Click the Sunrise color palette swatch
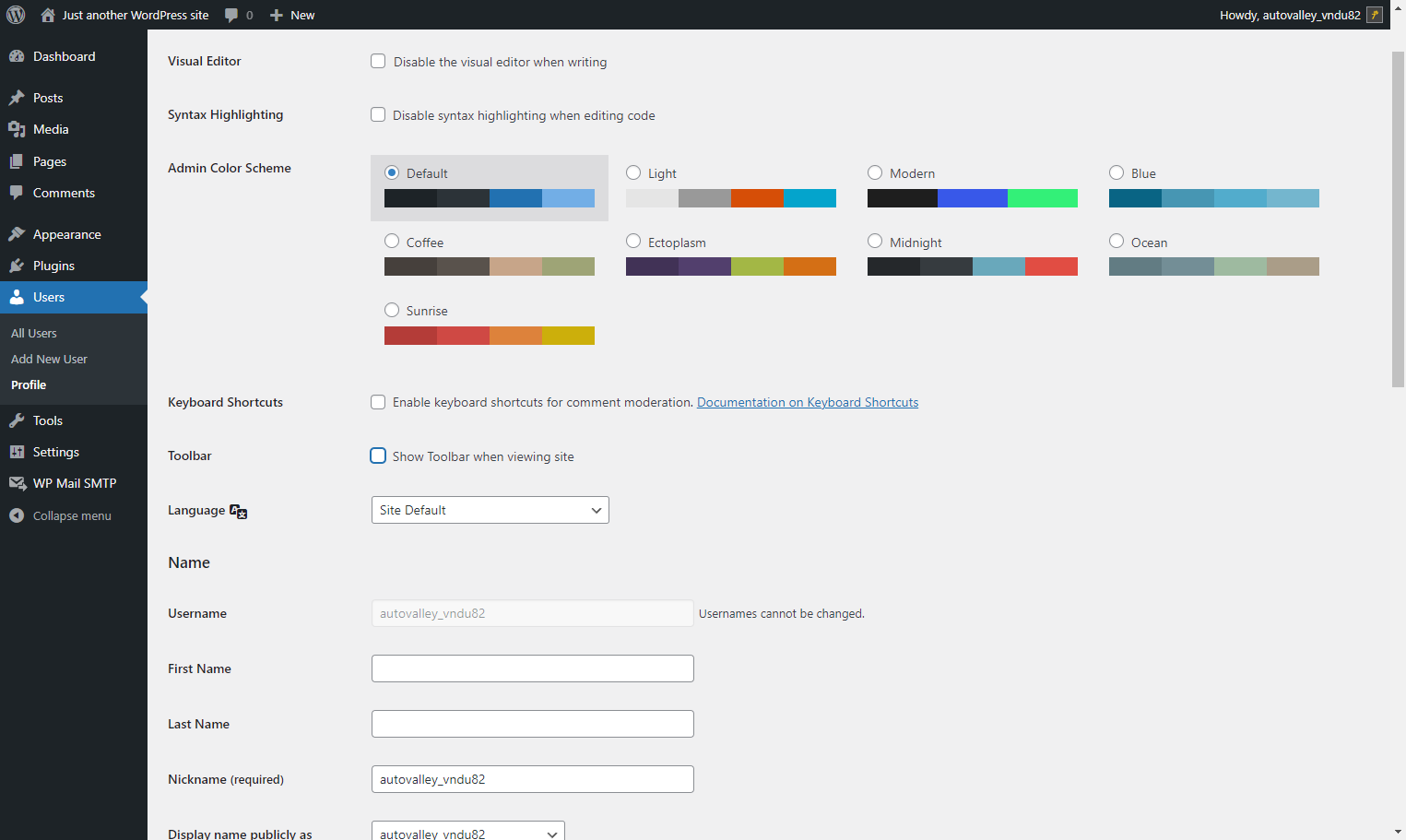 (x=490, y=336)
